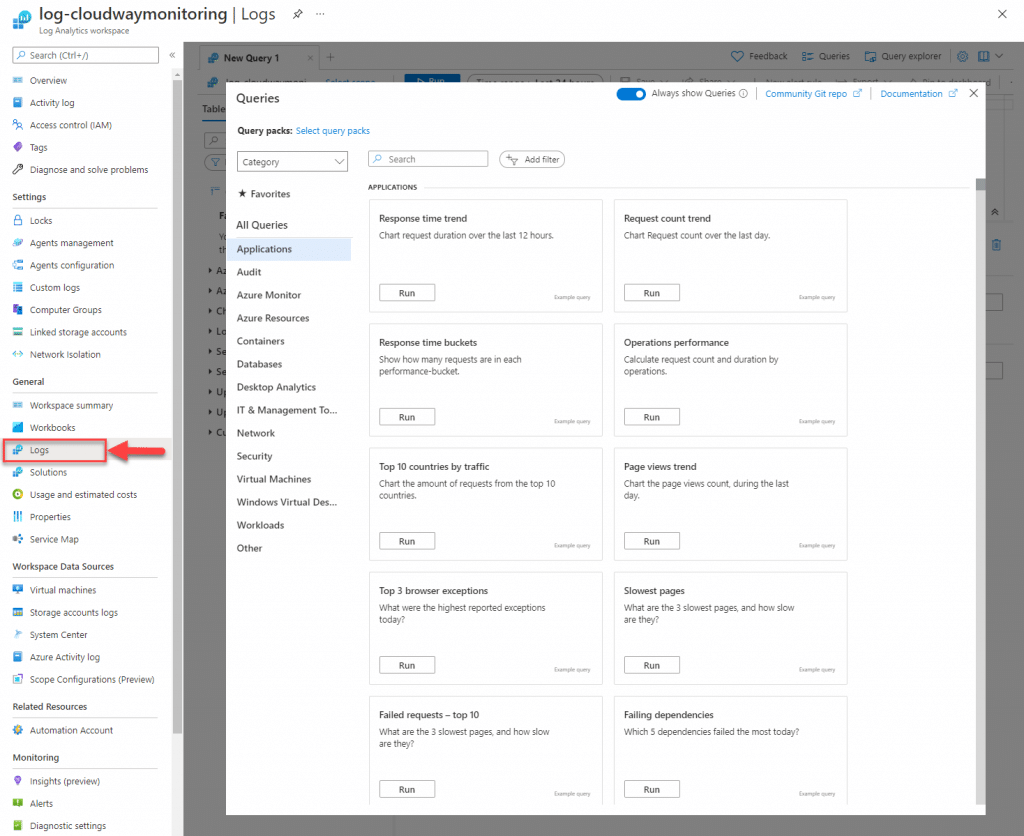
Task: Click the Custom logs icon
Action: pos(18,287)
